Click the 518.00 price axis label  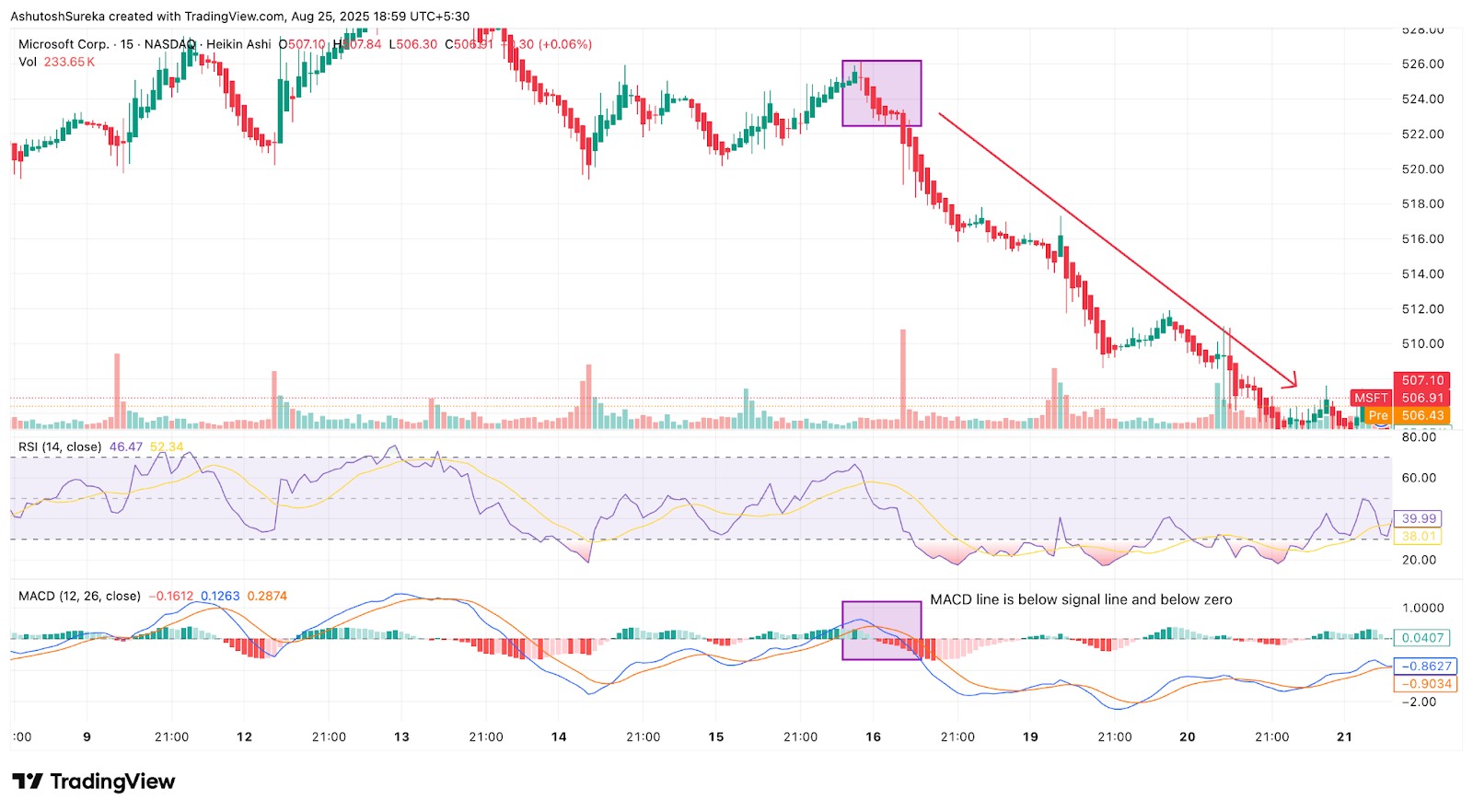(x=1422, y=203)
